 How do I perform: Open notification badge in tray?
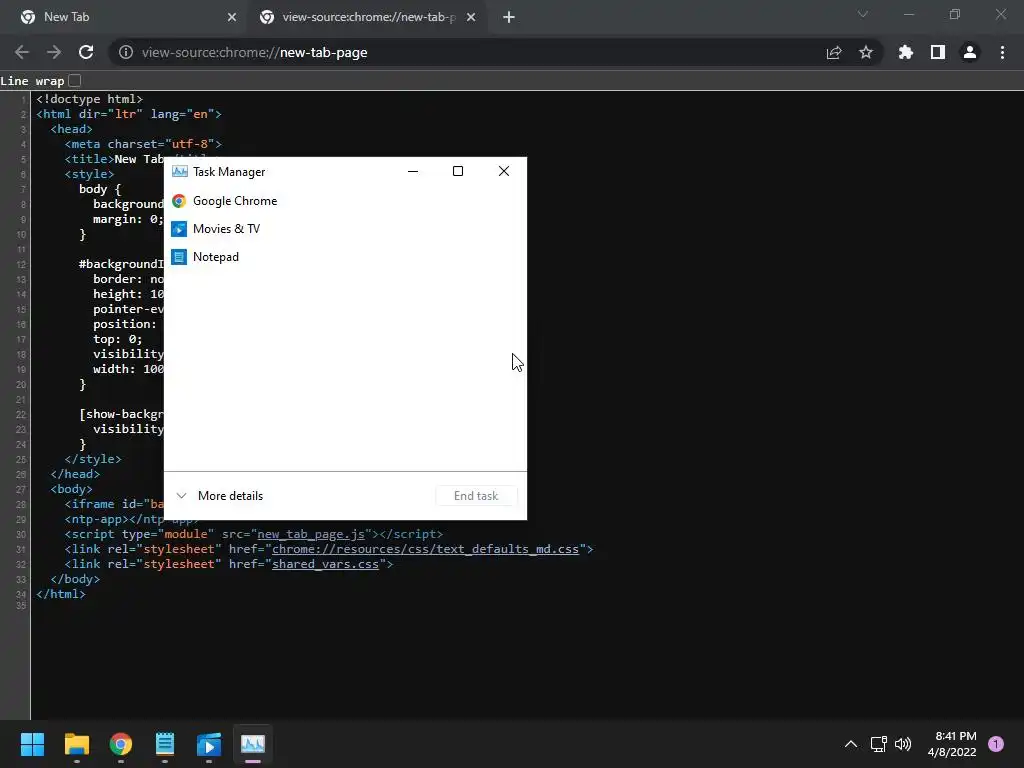pos(996,744)
